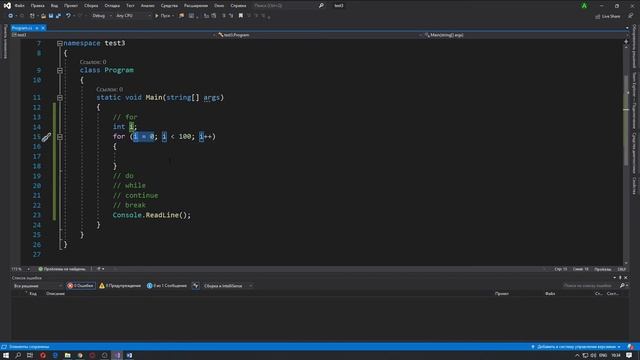Pin the Program.cs tab
This screenshot has height=360, width=640.
tap(36, 28)
